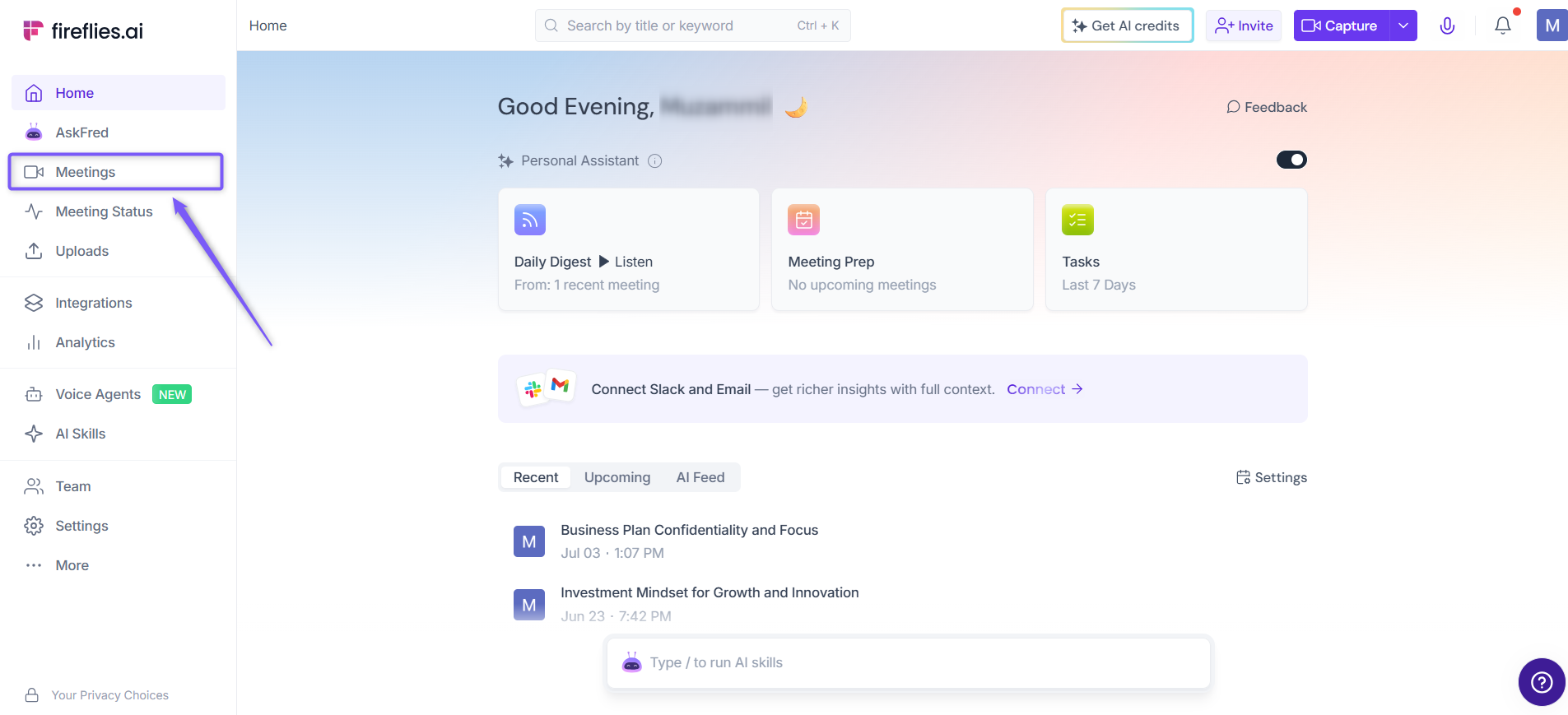
Task: Click the Capture button
Action: tap(1342, 26)
